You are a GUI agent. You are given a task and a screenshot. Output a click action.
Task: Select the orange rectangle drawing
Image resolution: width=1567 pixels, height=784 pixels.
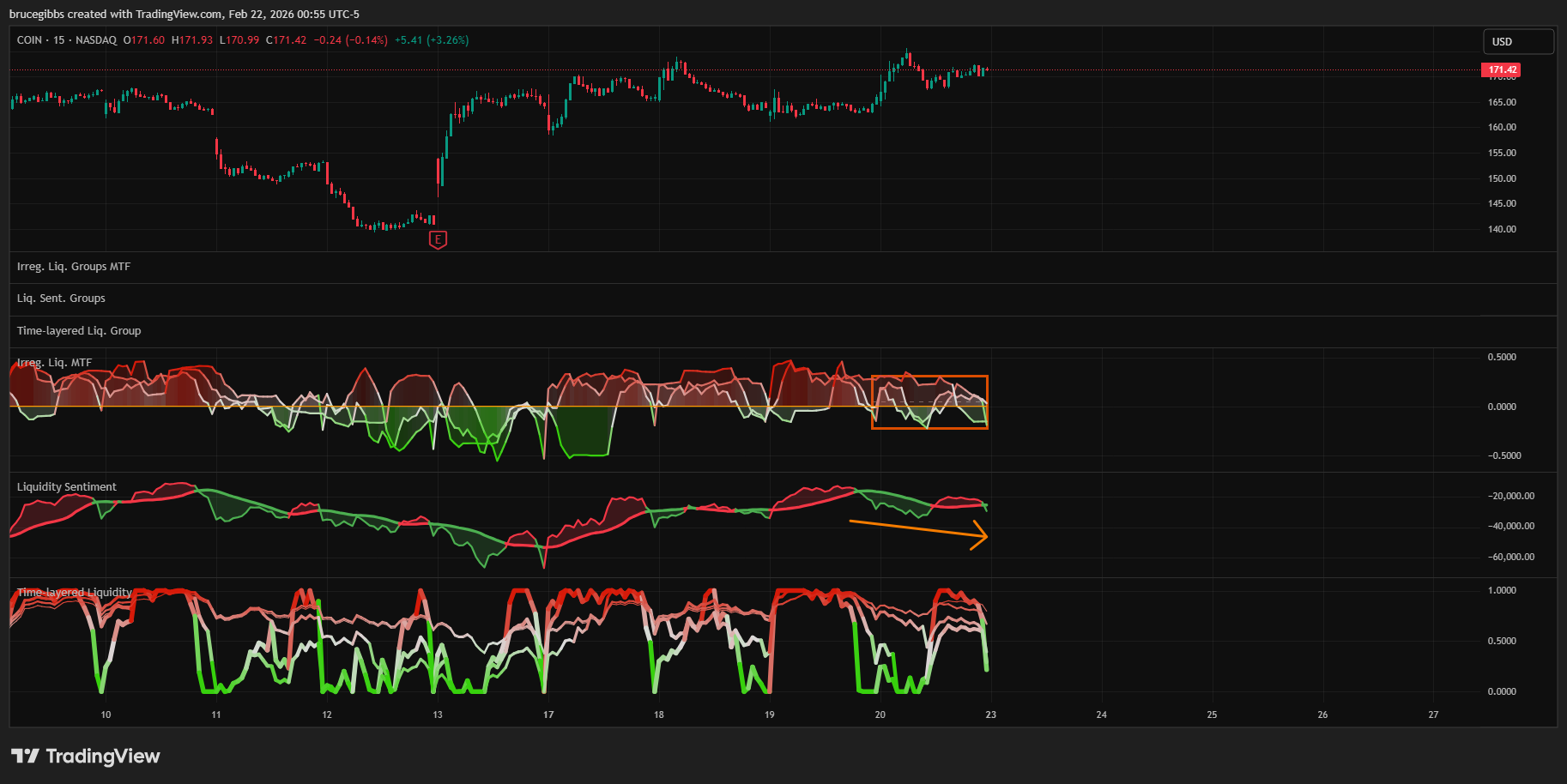[929, 377]
